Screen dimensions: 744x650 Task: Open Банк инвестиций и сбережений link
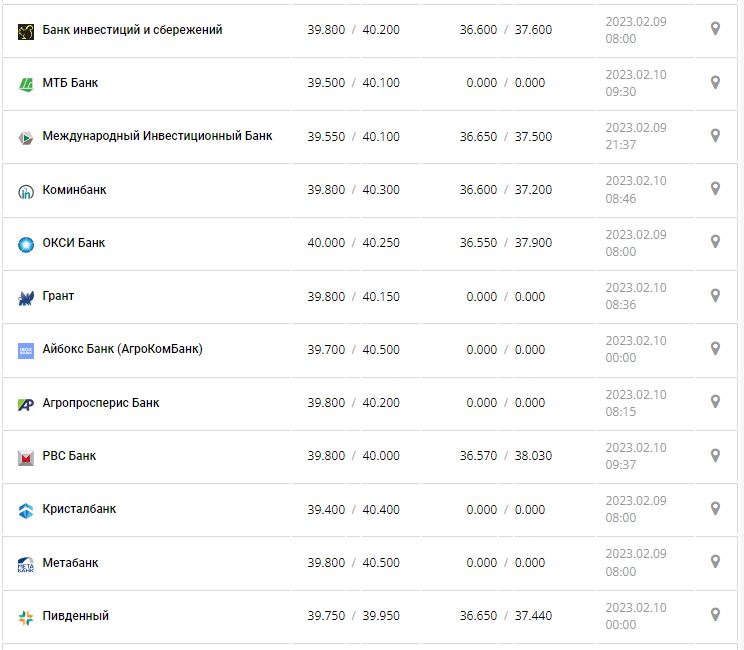[132, 30]
